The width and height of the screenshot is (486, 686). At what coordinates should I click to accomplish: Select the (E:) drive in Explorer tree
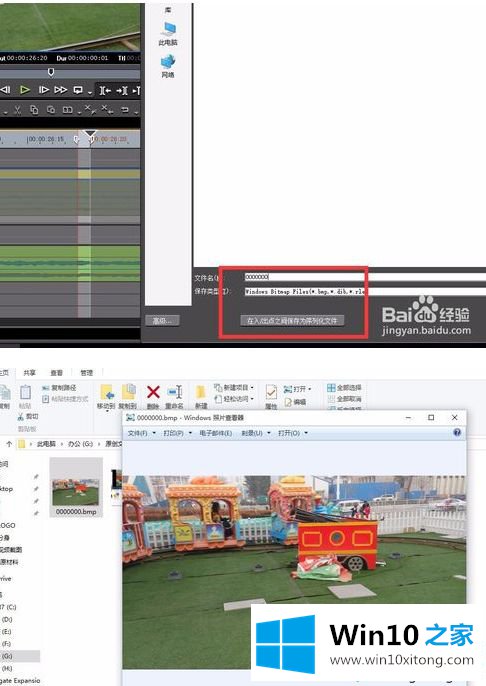tap(7, 632)
